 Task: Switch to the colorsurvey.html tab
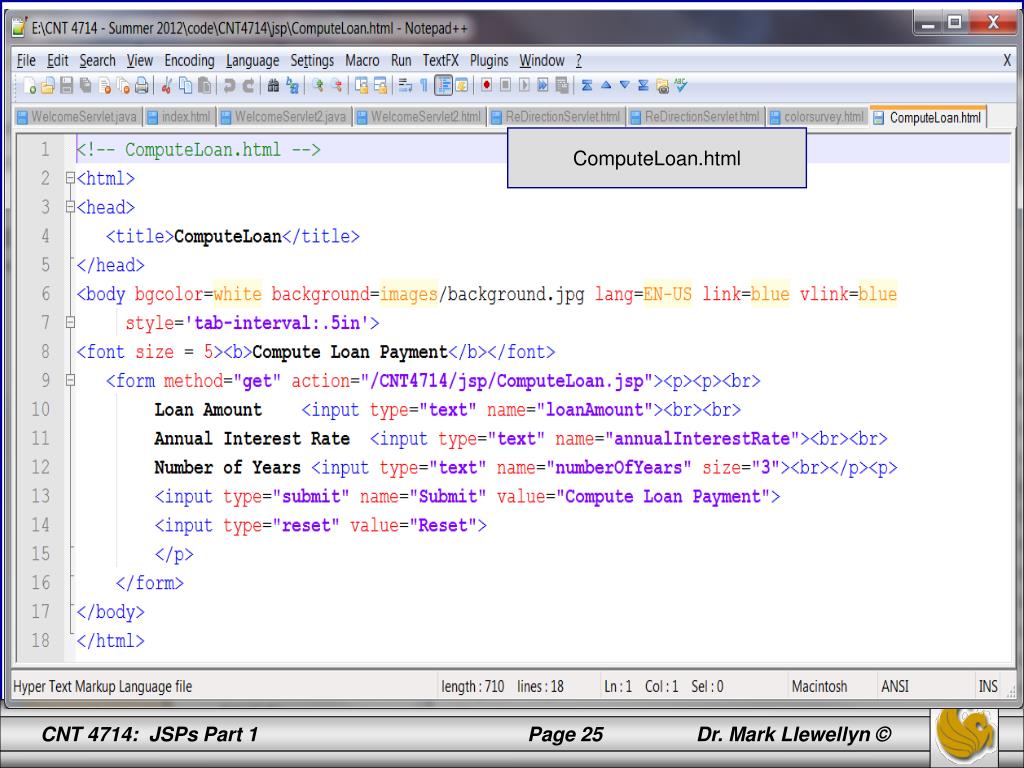(x=816, y=117)
